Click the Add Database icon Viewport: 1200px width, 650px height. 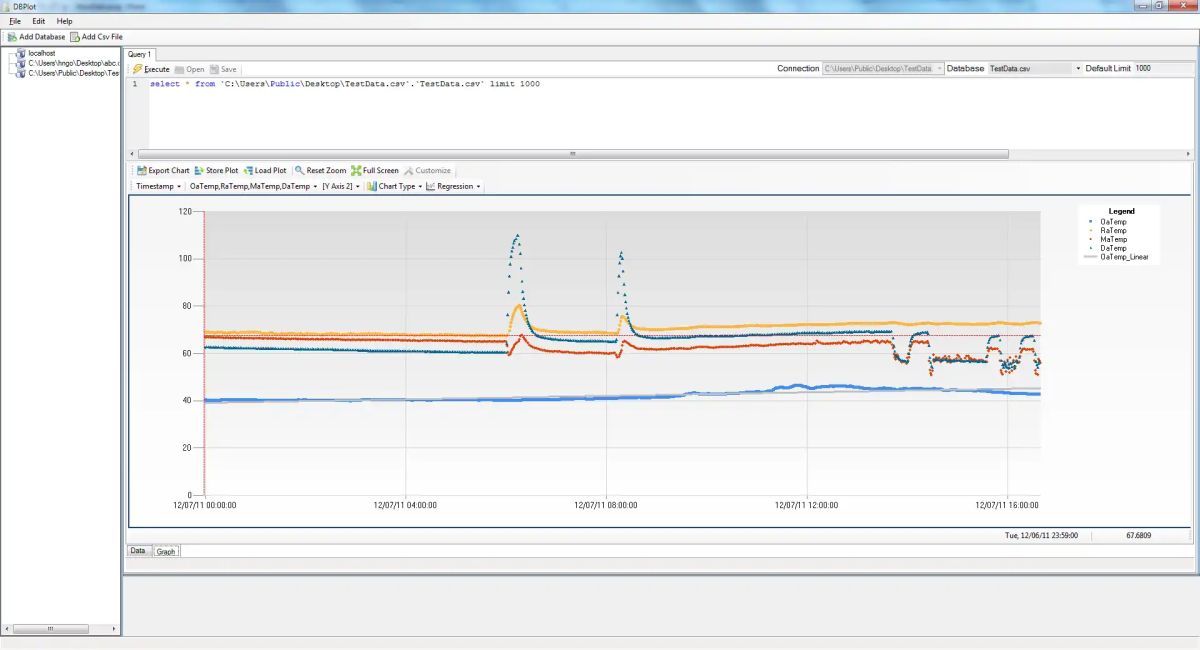click(x=11, y=37)
